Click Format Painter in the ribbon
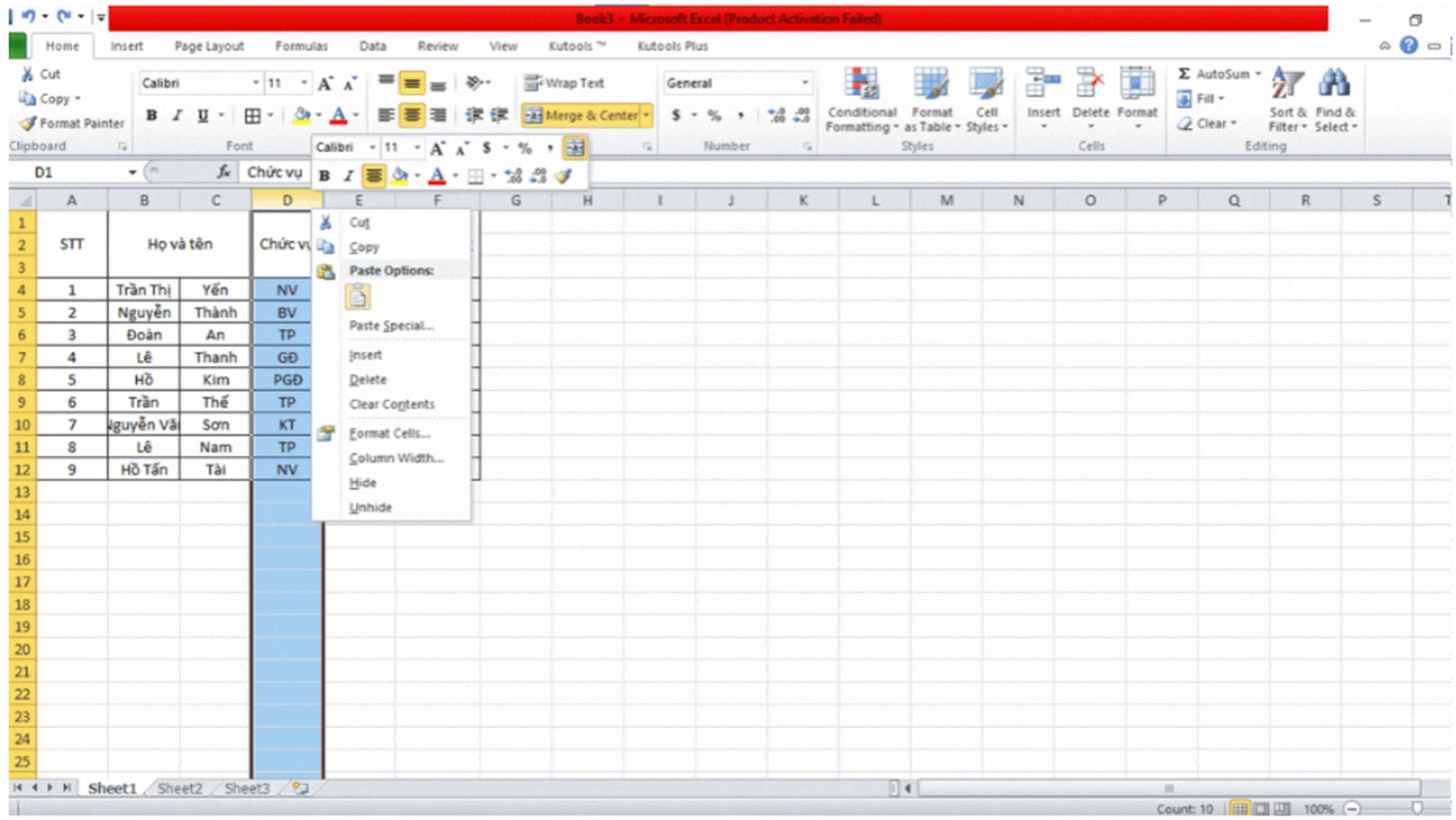Viewport: 1456px width, 820px height. [x=73, y=123]
